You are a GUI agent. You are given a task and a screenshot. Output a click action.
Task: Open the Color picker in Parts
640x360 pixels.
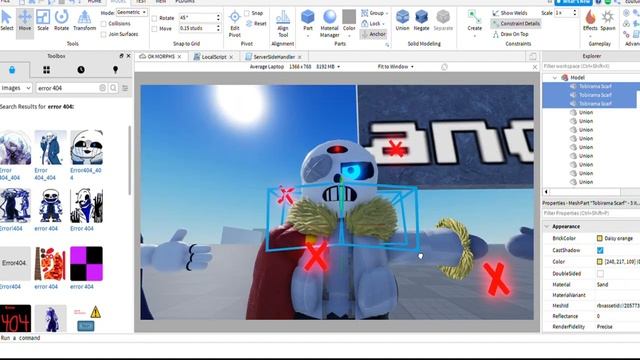[x=349, y=21]
